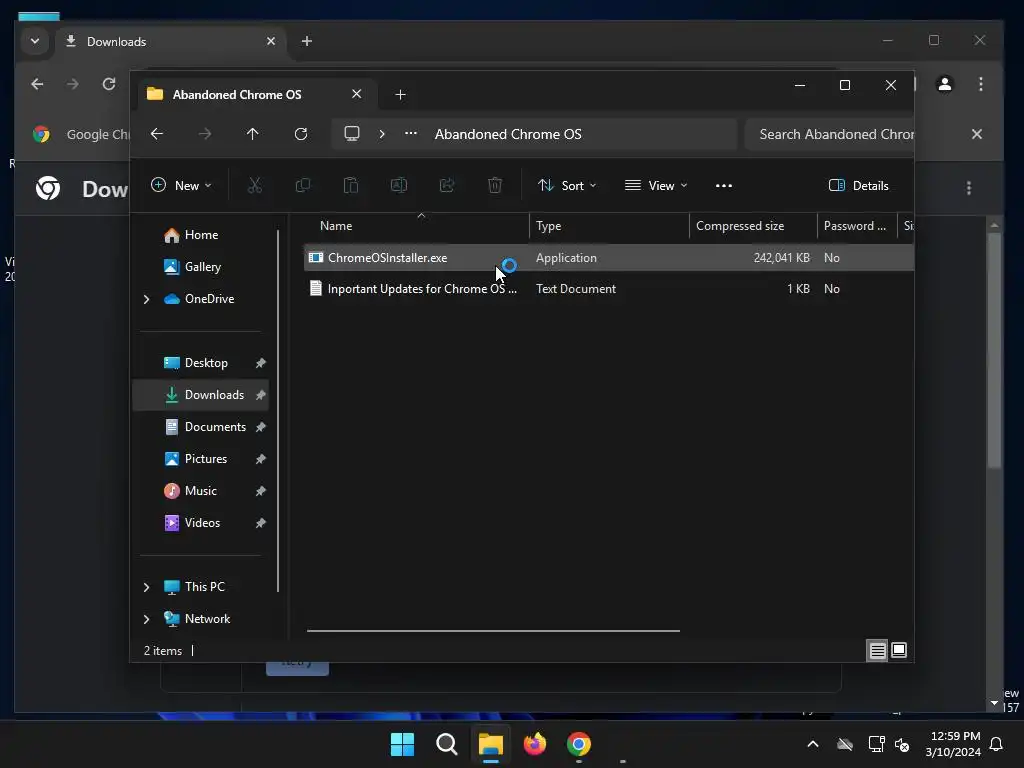Go up one folder level in Explorer
Viewport: 1024px width, 768px height.
(x=253, y=134)
